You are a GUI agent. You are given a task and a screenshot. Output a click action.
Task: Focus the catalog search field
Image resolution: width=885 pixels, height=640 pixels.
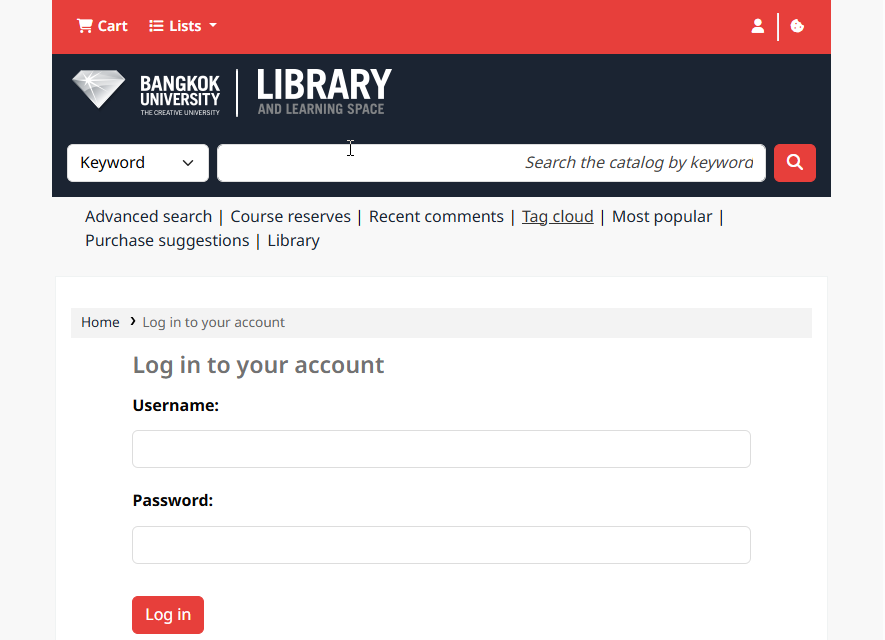(491, 163)
